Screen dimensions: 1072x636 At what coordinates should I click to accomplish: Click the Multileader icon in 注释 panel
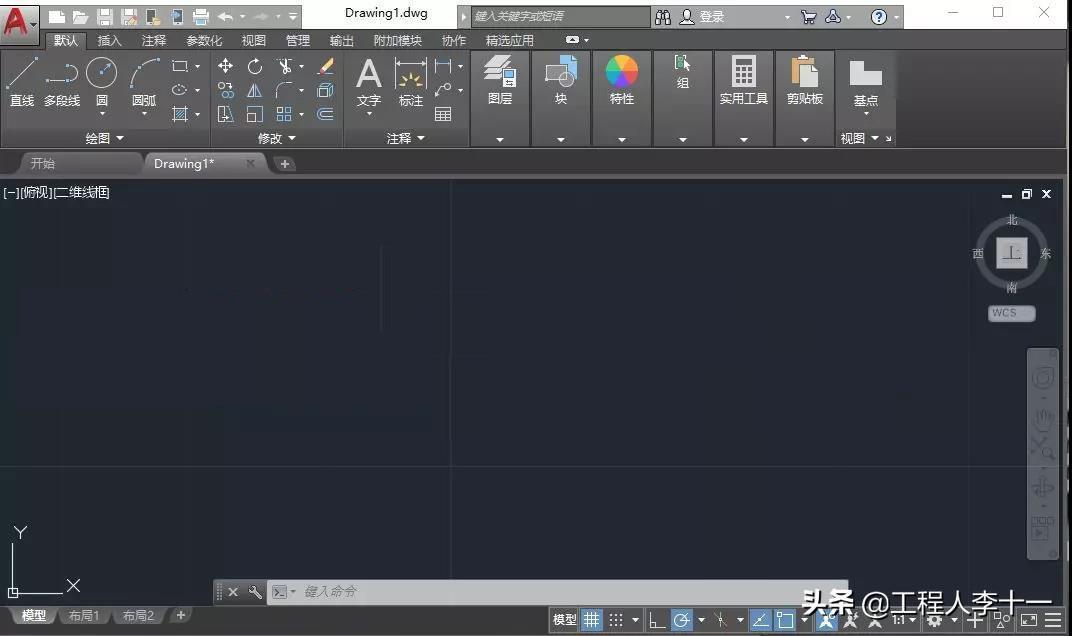443,90
